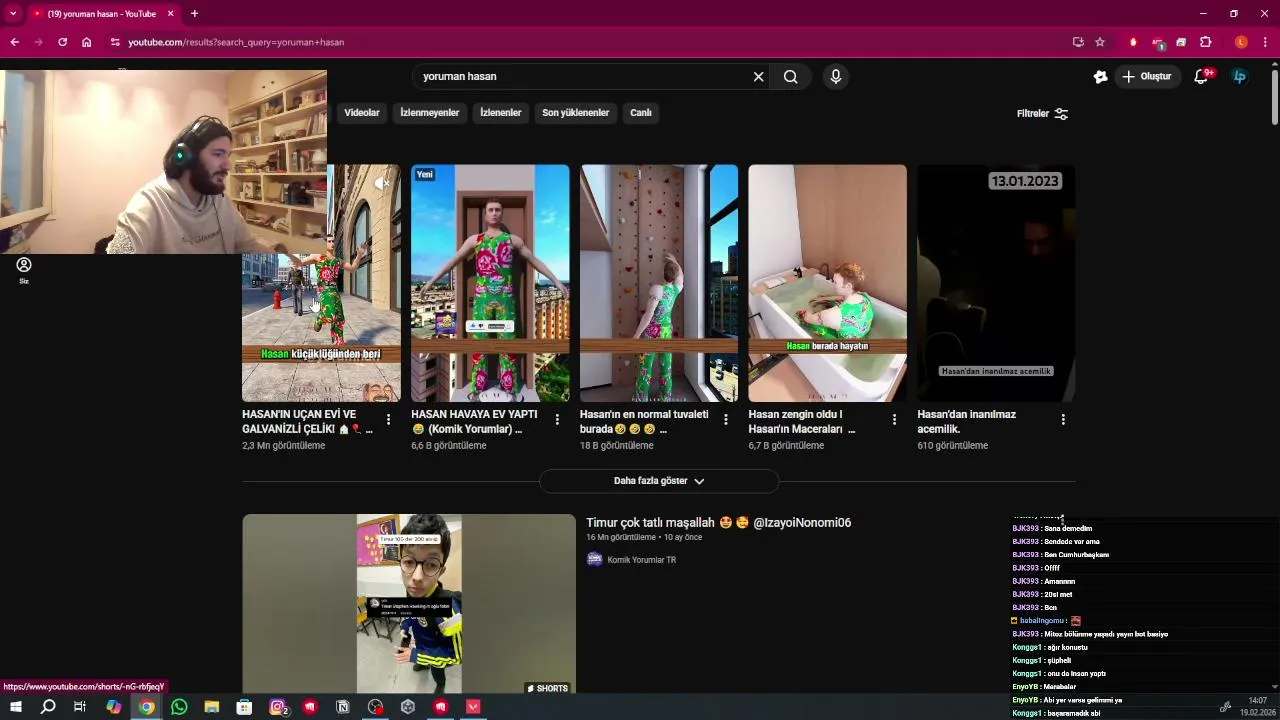Click Hasan zengin oldu ! Hasan'ın Maceraları title
Image resolution: width=1280 pixels, height=720 pixels.
point(801,421)
